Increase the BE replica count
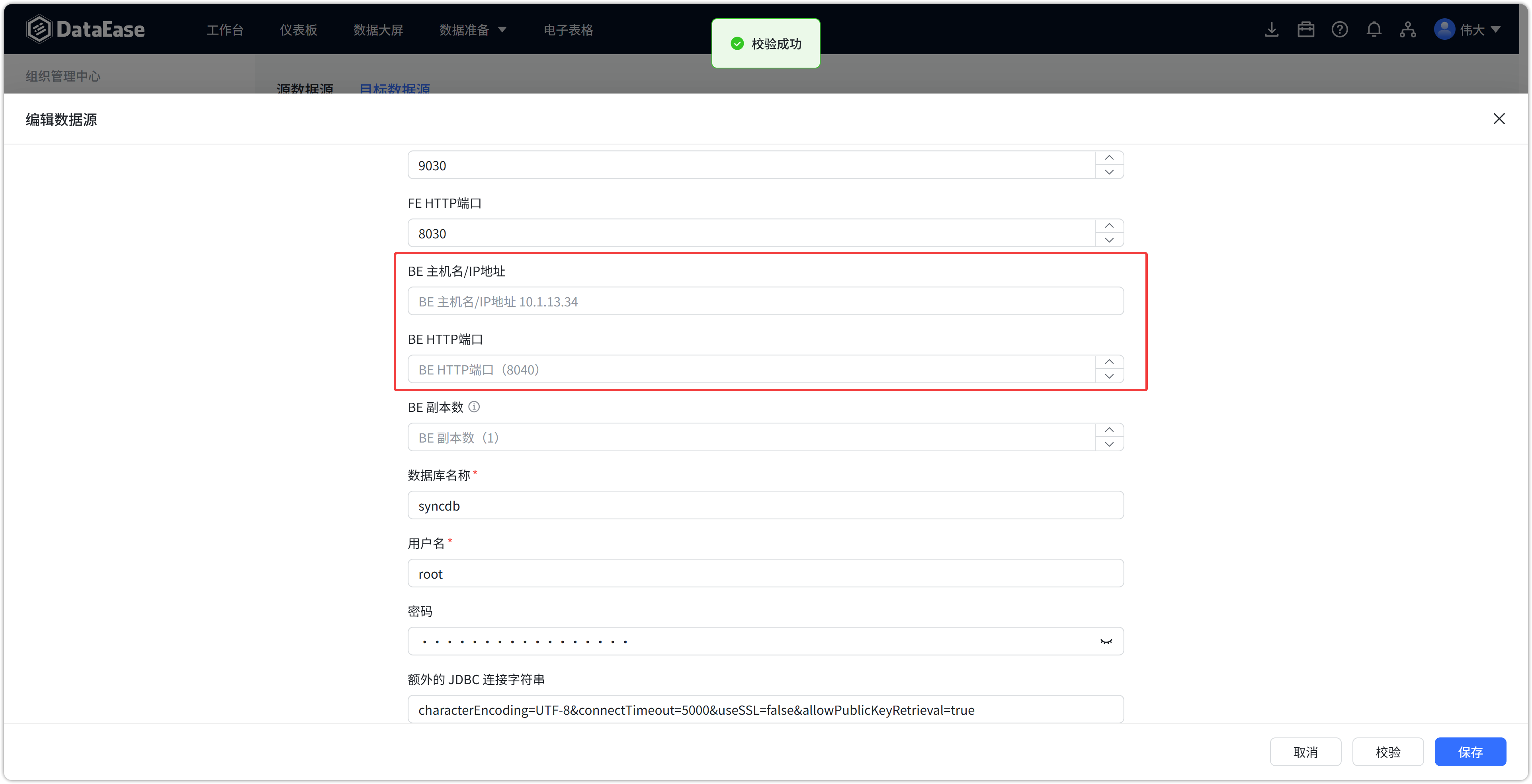Image resolution: width=1532 pixels, height=784 pixels. pyautogui.click(x=1109, y=430)
